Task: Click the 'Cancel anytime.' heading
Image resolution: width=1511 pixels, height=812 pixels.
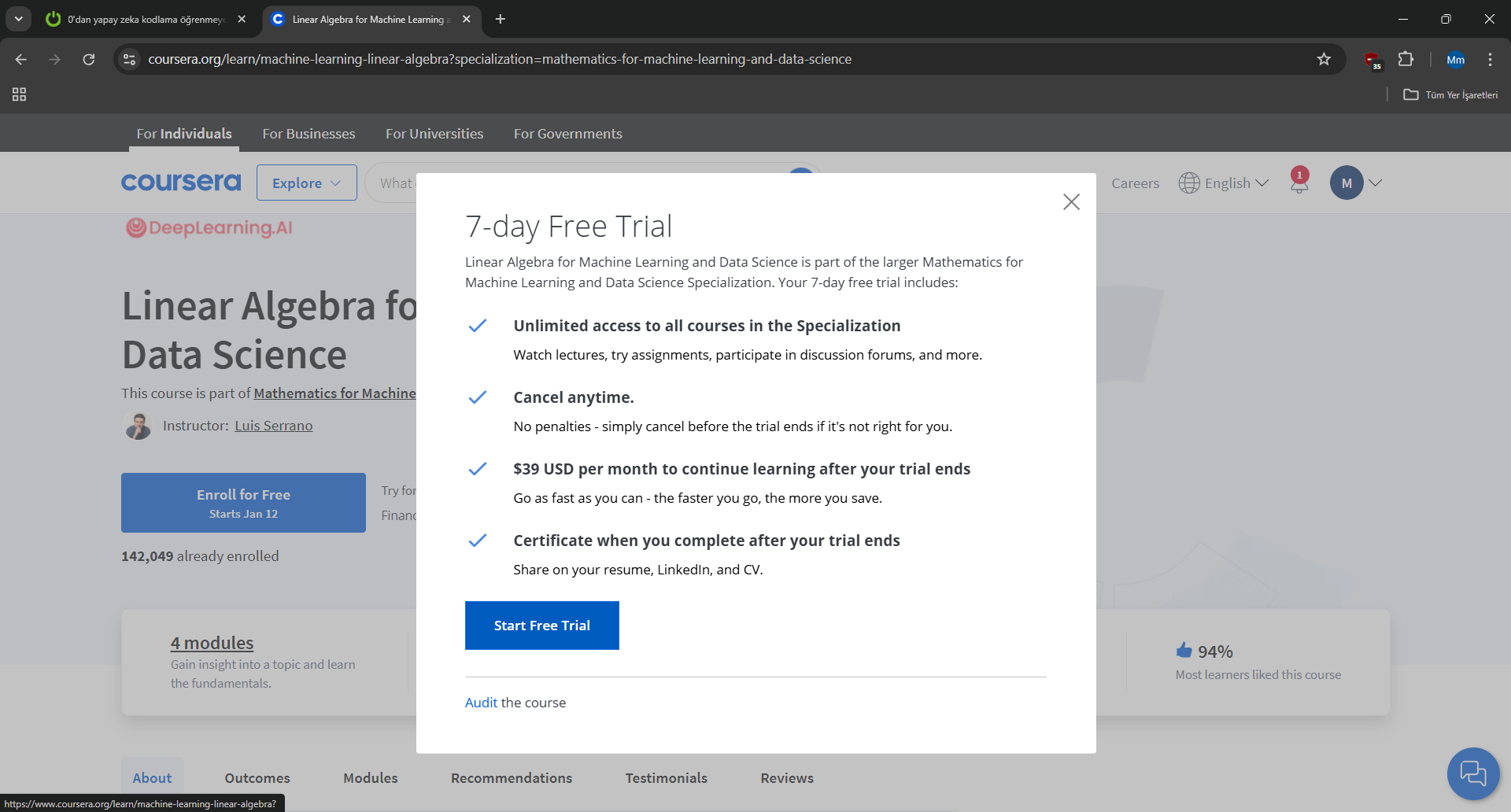Action: (574, 397)
